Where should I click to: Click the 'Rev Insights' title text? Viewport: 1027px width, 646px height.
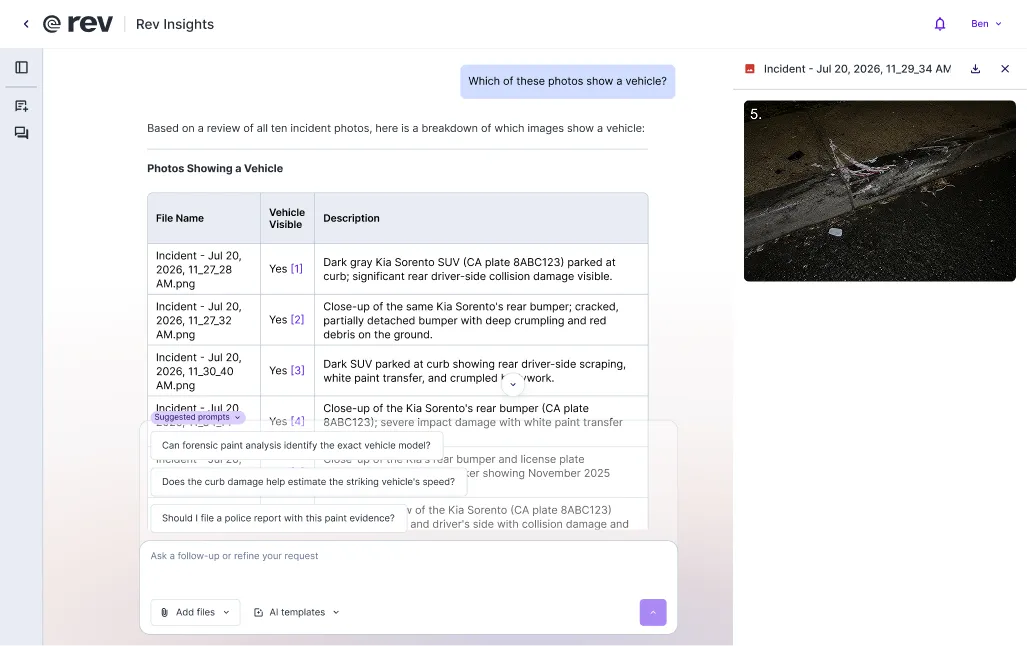[175, 24]
